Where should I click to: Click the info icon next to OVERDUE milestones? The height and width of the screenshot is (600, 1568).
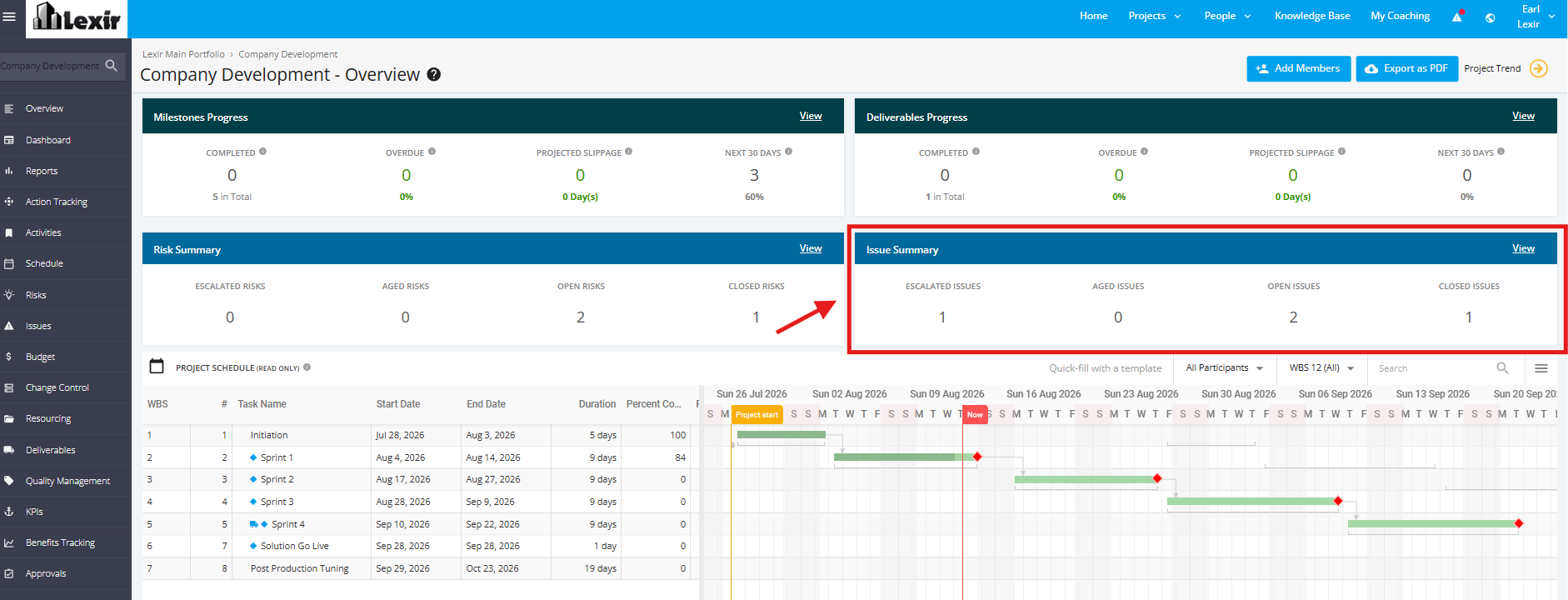(x=432, y=152)
